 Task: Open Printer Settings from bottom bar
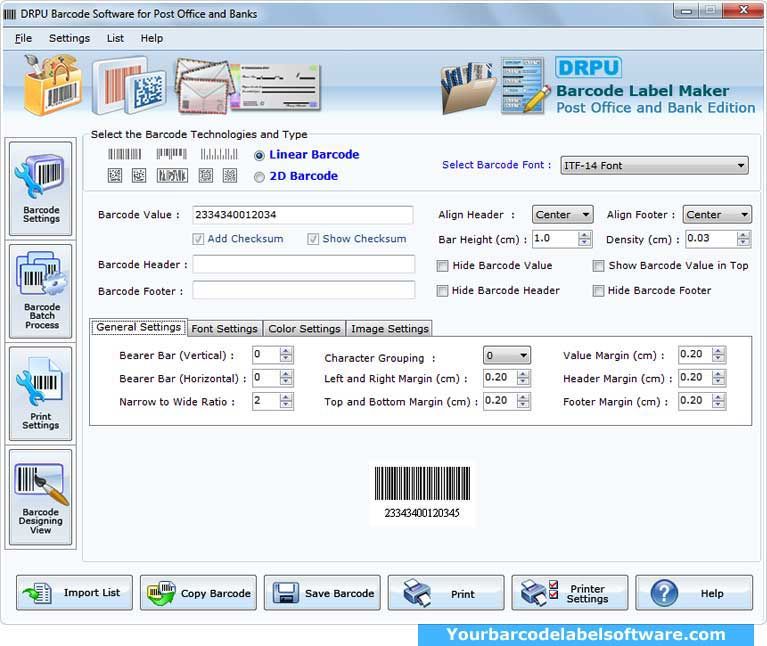[570, 593]
